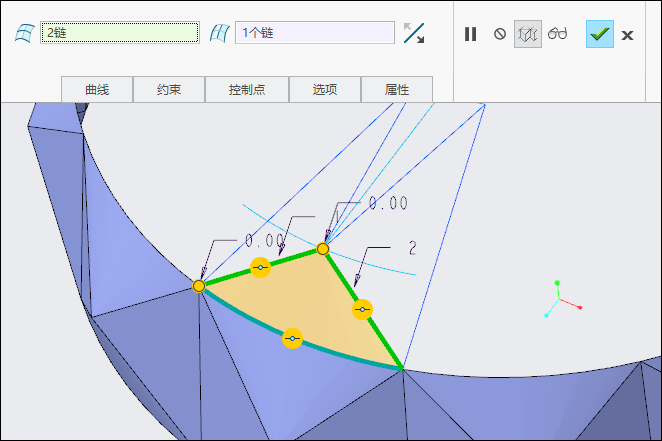Click the constraint marker on left green edge
The height and width of the screenshot is (441, 662).
pyautogui.click(x=260, y=268)
